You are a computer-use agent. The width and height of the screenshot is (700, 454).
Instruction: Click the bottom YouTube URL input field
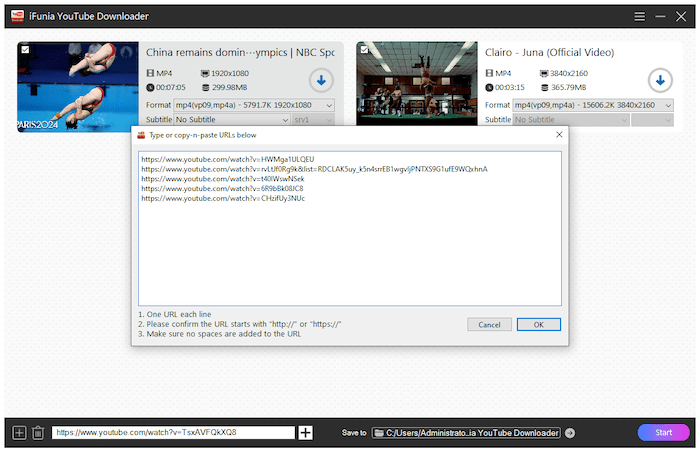pos(173,432)
